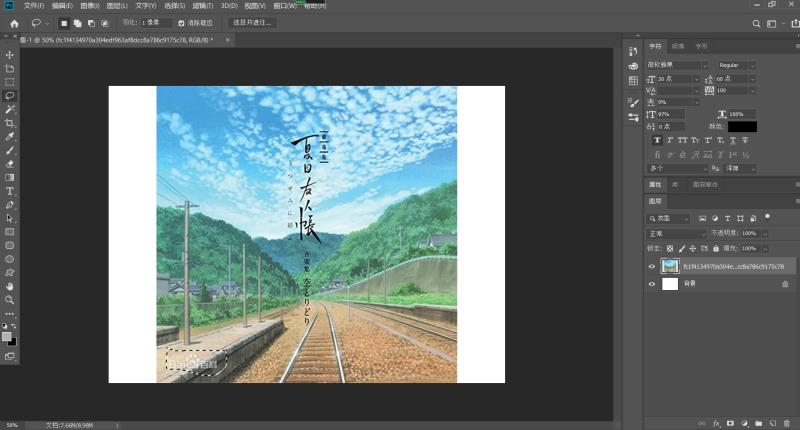This screenshot has width=800, height=430.
Task: Open the File menu
Action: [x=34, y=6]
